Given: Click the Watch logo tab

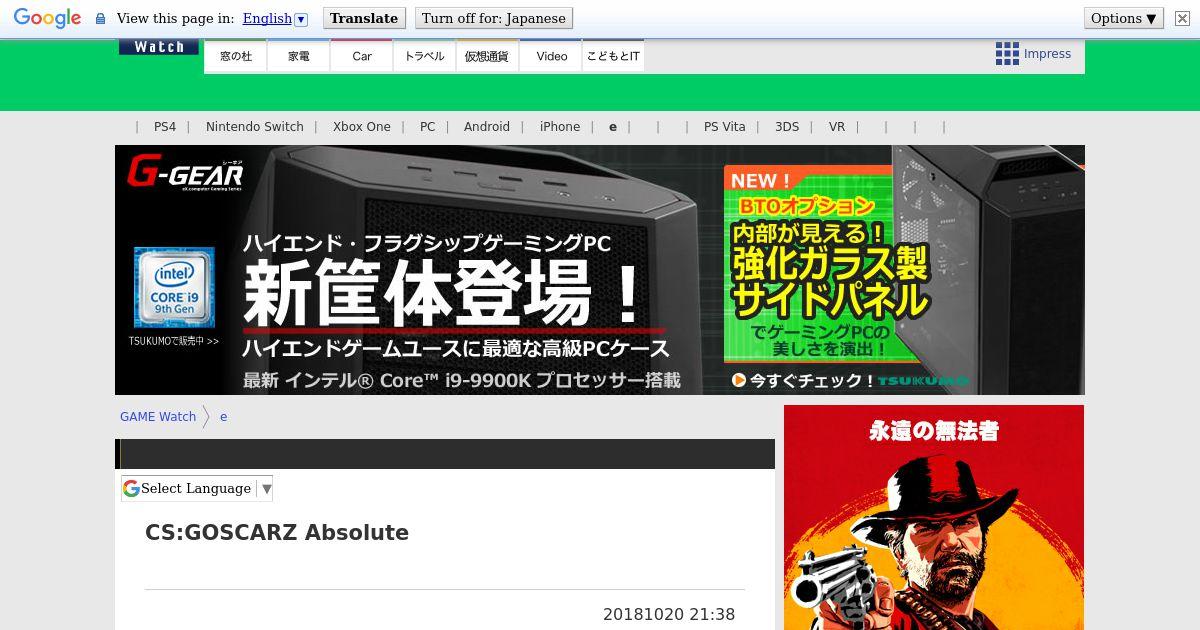Looking at the screenshot, I should point(159,47).
